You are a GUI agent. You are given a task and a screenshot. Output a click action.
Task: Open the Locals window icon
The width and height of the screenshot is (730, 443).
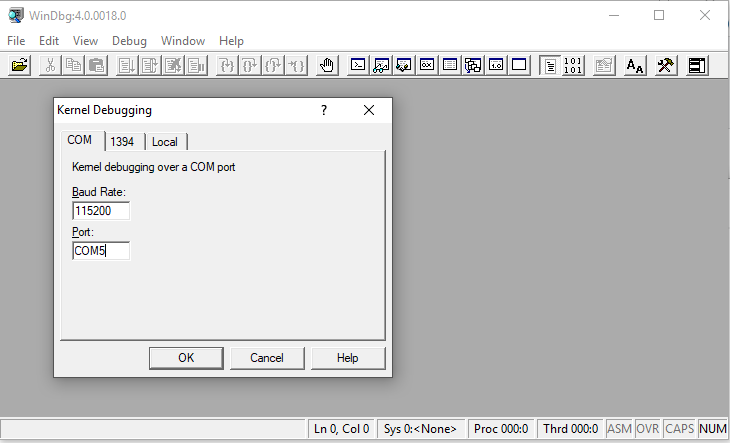click(404, 65)
